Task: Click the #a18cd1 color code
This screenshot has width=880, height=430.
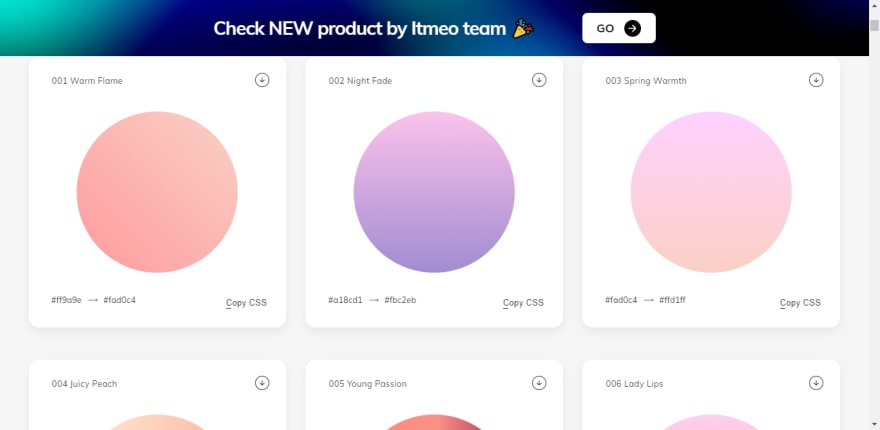Action: click(x=345, y=300)
